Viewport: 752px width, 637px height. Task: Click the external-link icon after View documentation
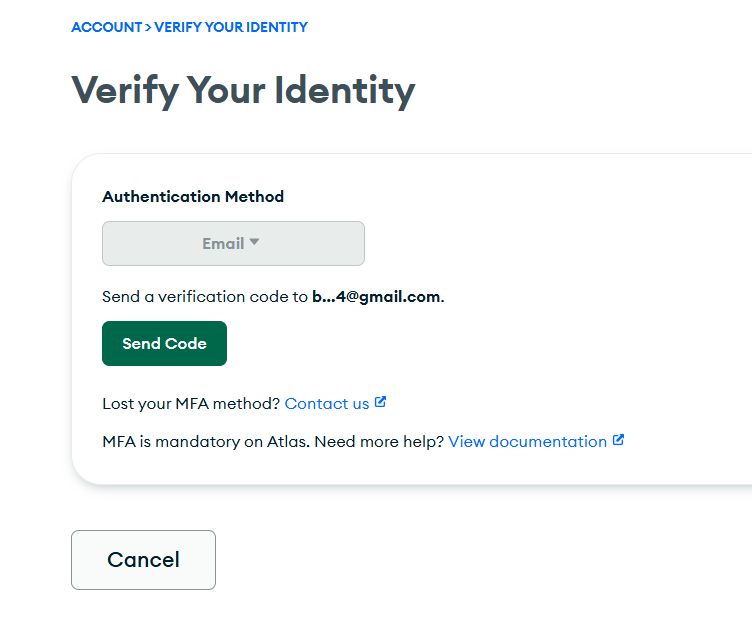click(x=618, y=440)
